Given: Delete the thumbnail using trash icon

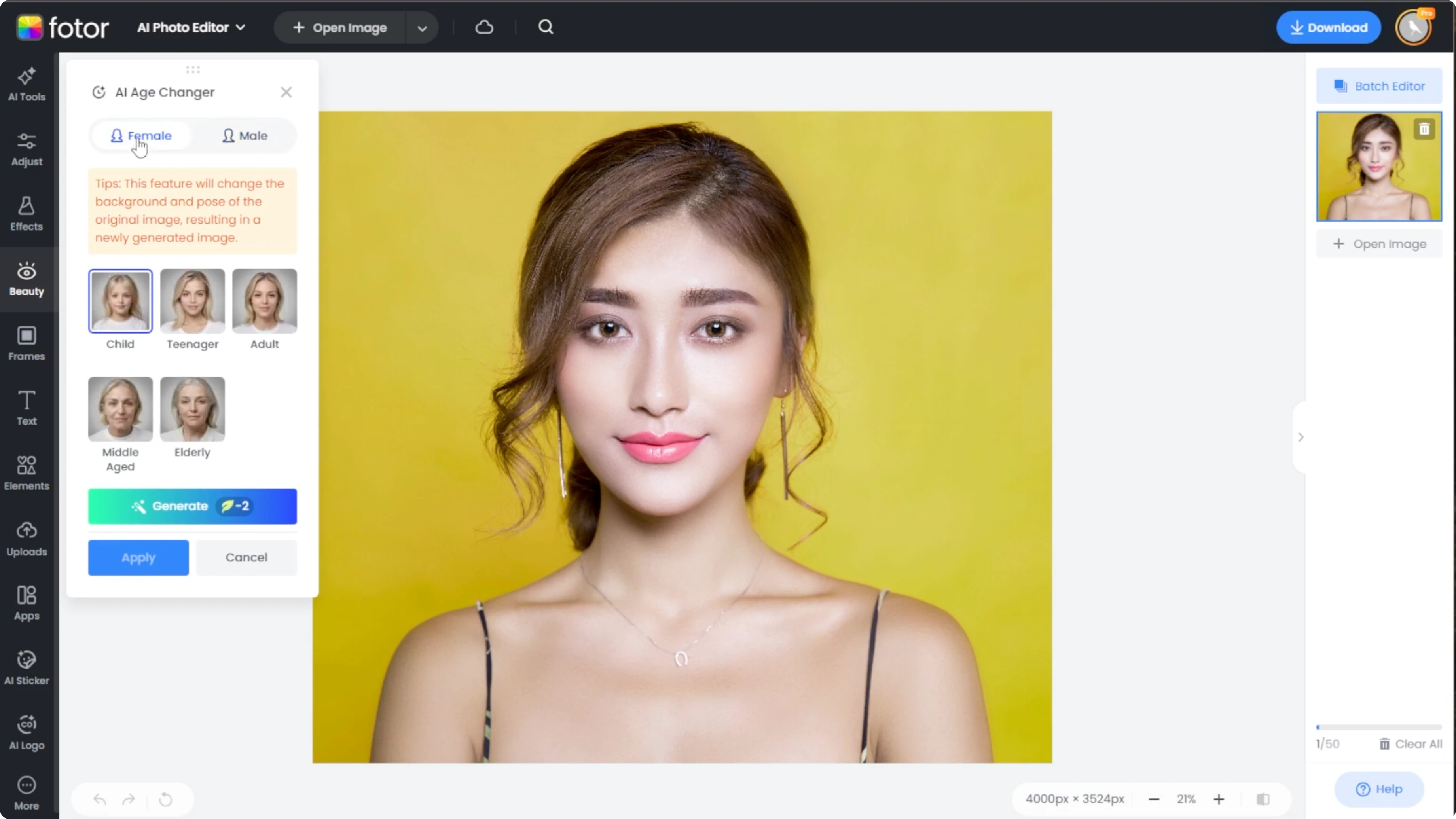Looking at the screenshot, I should point(1424,129).
